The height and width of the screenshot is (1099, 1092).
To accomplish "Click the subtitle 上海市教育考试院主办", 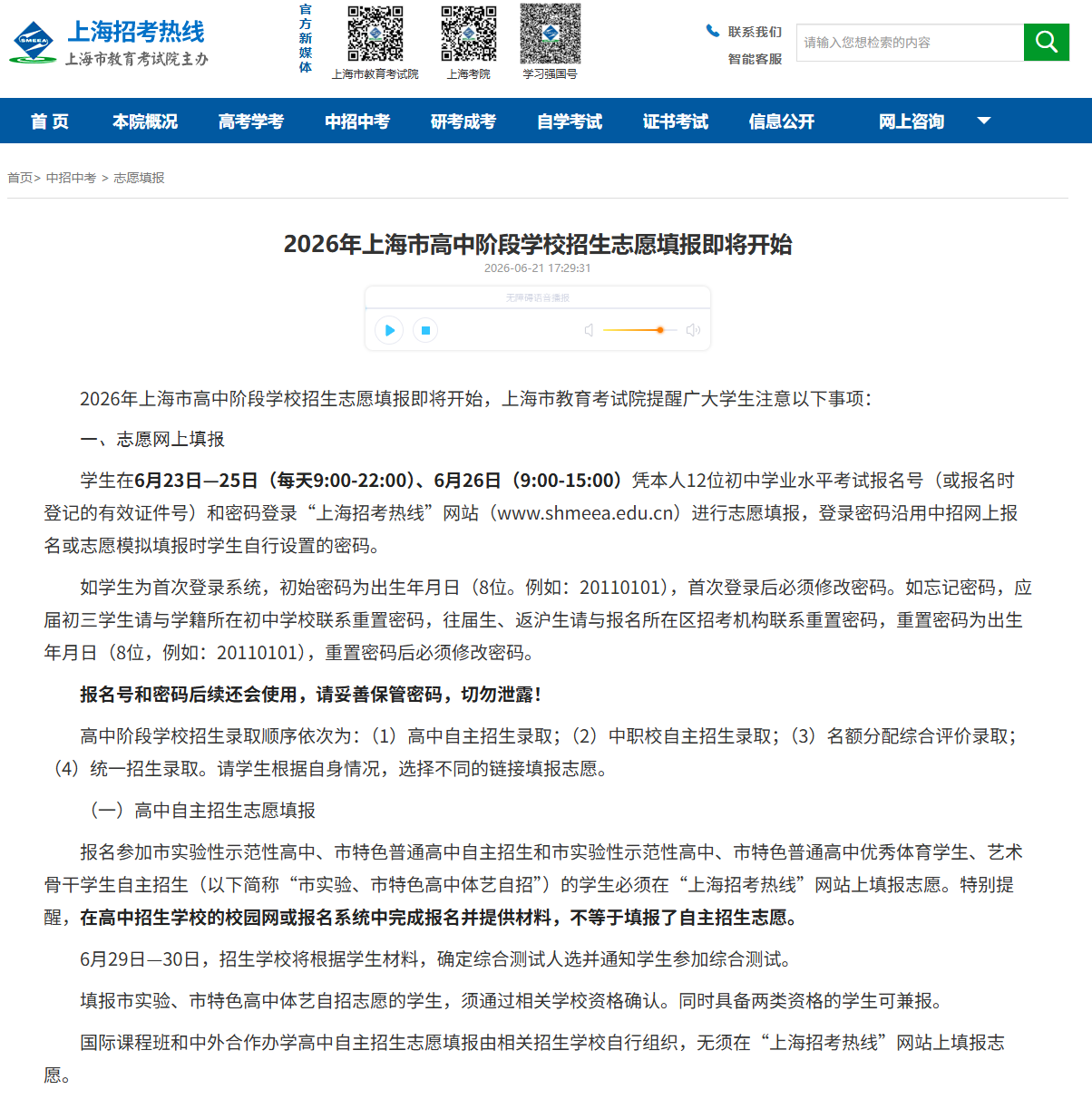I will point(137,59).
